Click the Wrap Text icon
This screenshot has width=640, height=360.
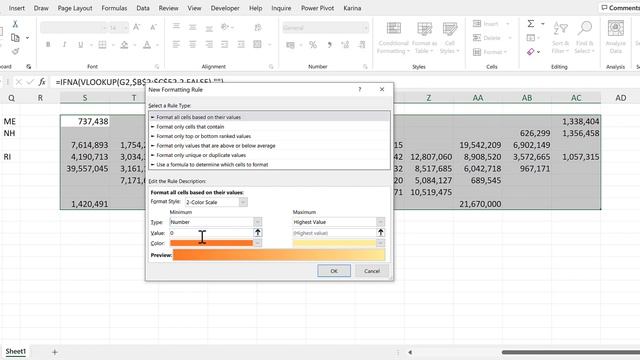click(258, 27)
